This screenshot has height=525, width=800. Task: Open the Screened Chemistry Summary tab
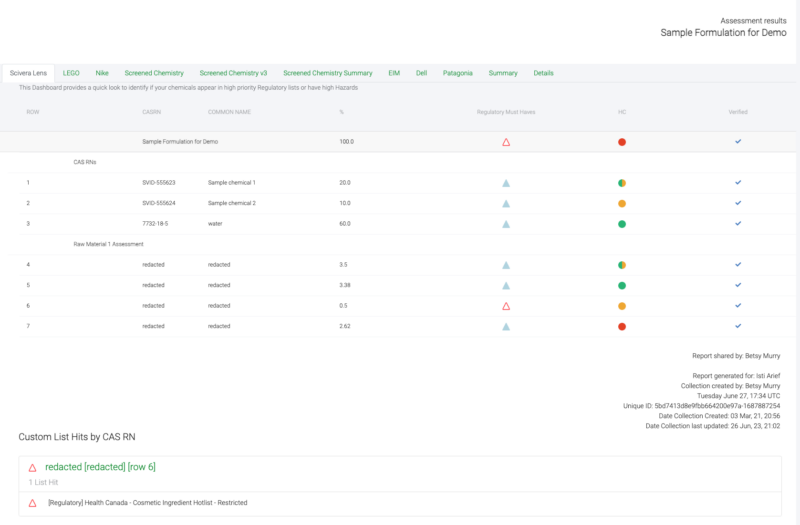328,73
